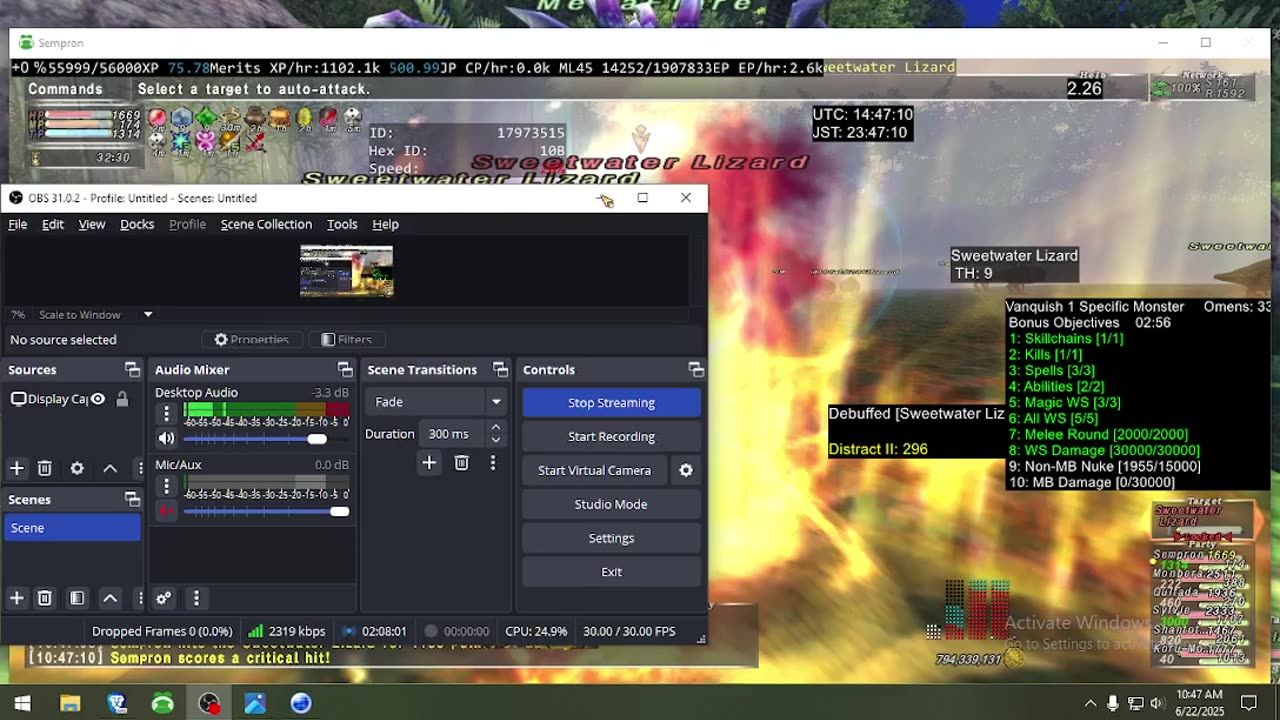Image resolution: width=1280 pixels, height=720 pixels.
Task: Open the Fade transition dropdown
Action: pos(436,402)
